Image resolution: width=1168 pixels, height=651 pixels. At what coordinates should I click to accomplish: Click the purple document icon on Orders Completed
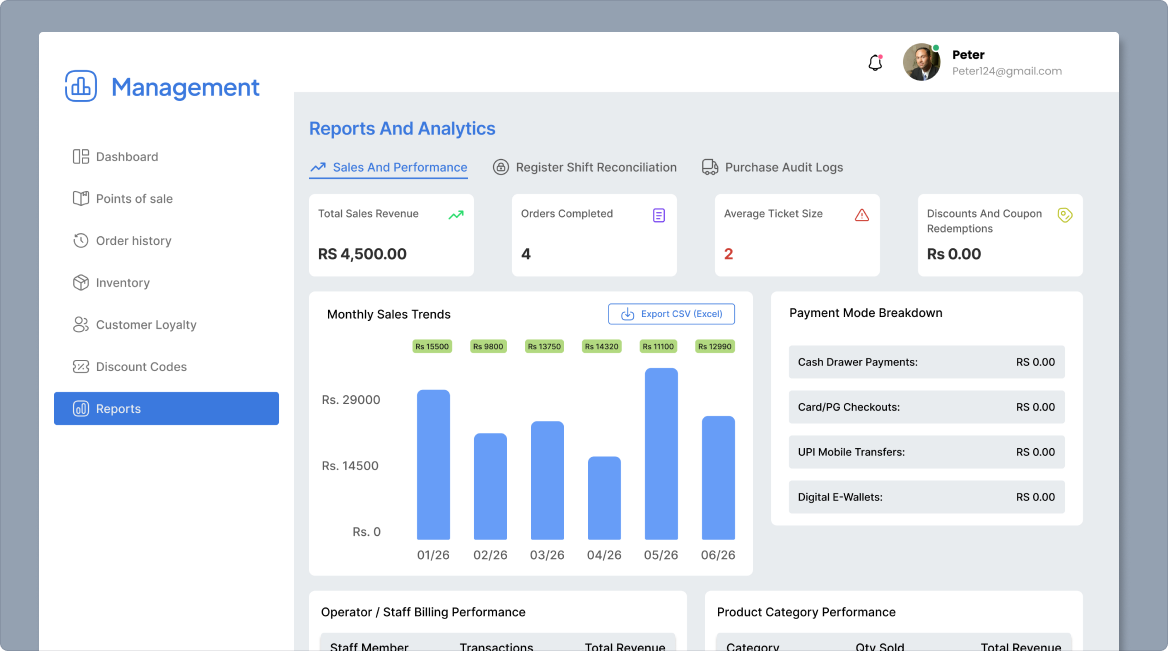coord(659,215)
